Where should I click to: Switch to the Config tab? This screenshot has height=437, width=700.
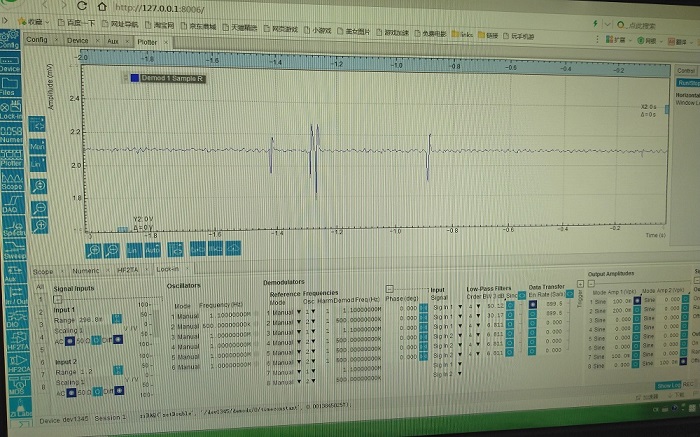[37, 39]
